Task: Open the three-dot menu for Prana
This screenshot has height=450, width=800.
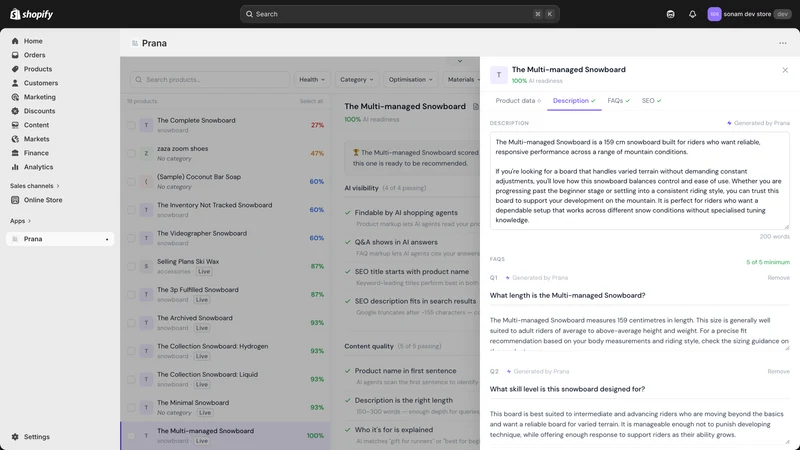Action: click(x=783, y=43)
